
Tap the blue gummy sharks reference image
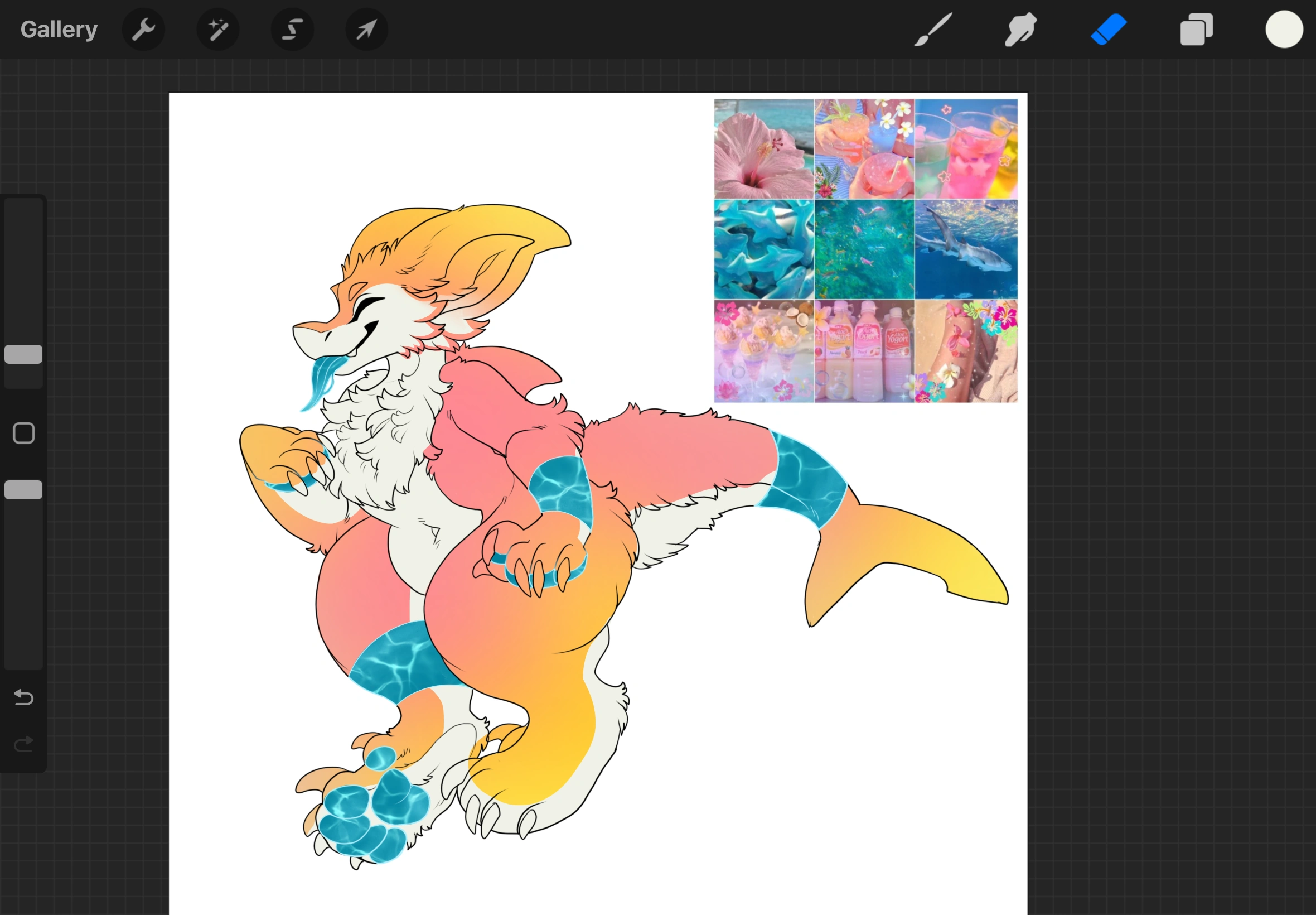[x=763, y=250]
